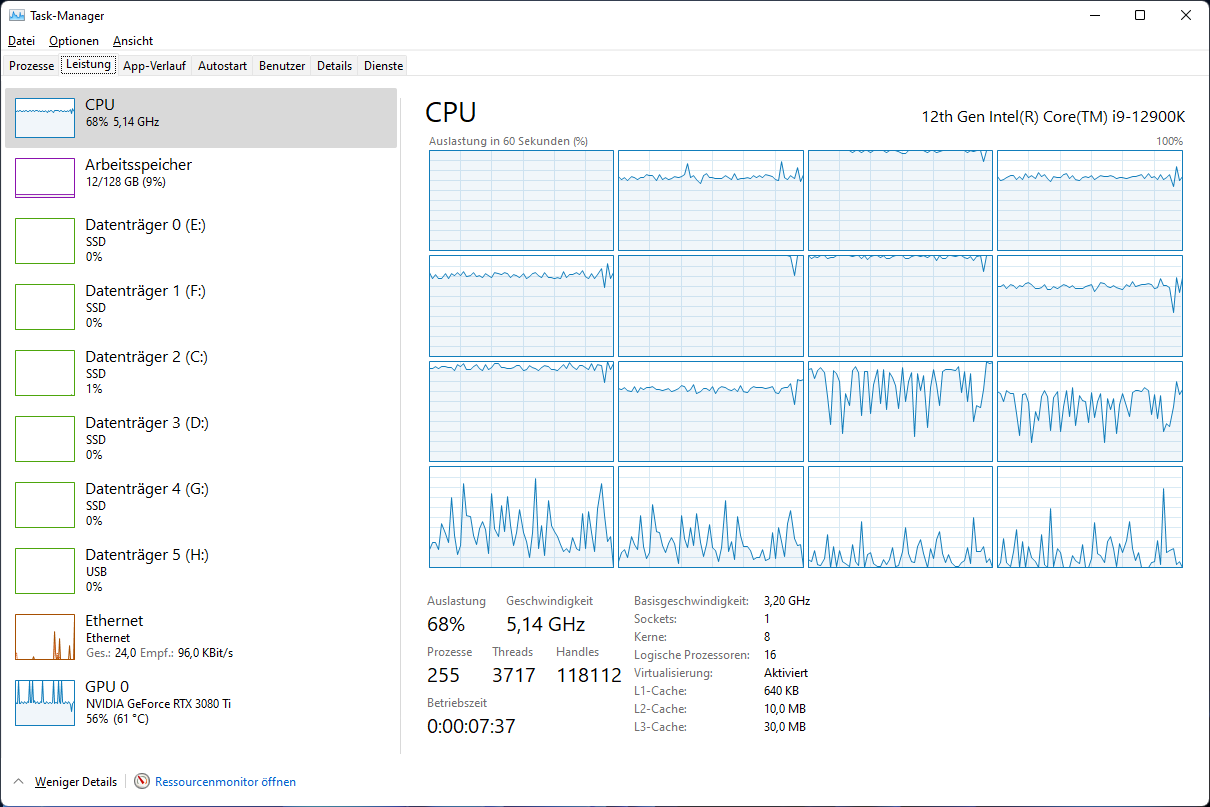Screen dimensions: 1210x807
Task: View Datenträger 0 (E:) statistics
Action: (x=150, y=240)
